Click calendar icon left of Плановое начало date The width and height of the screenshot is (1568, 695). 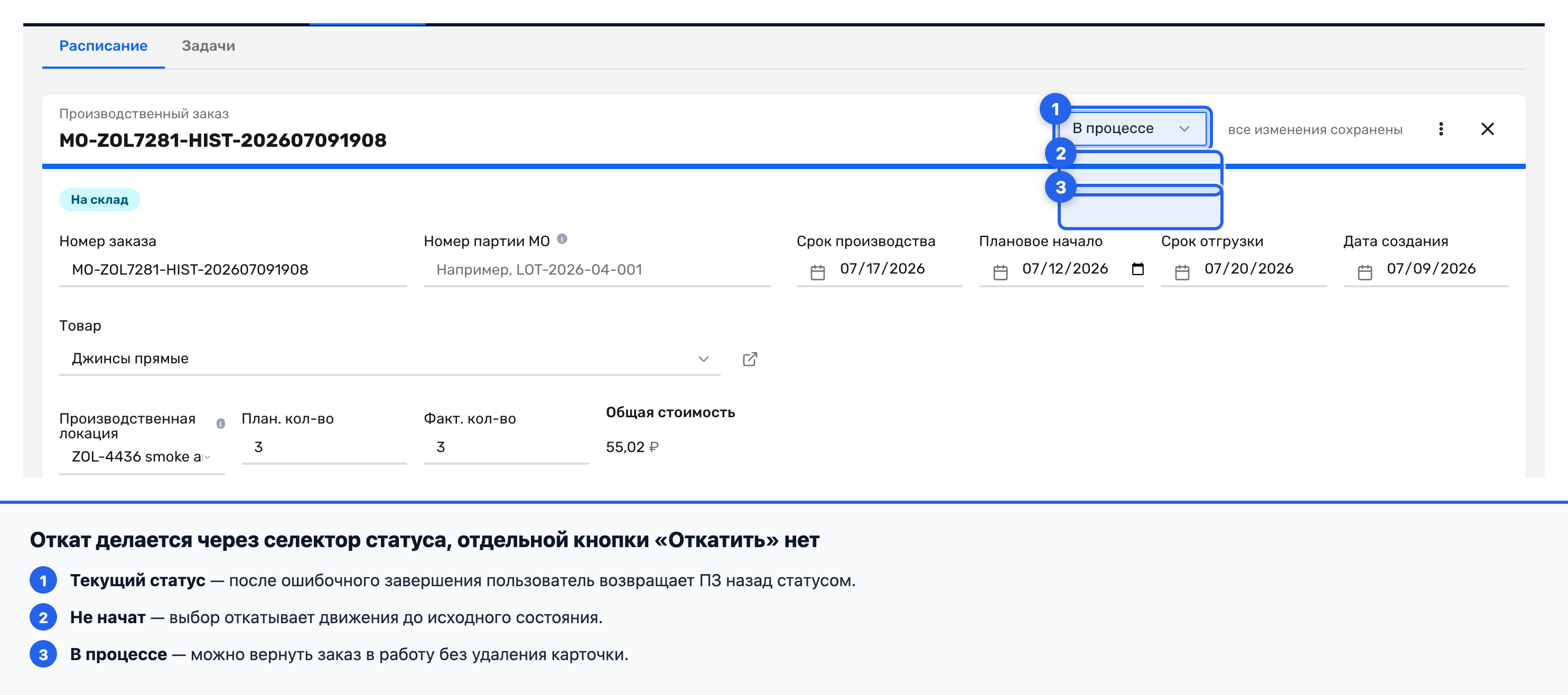[1000, 271]
